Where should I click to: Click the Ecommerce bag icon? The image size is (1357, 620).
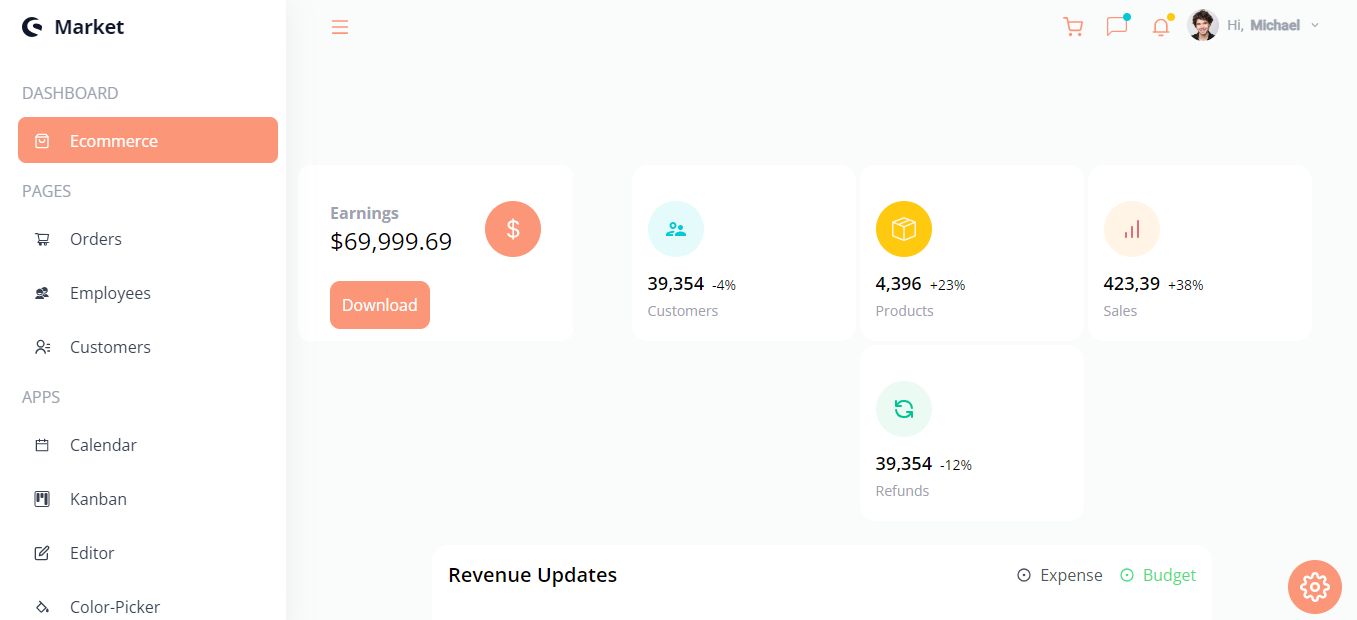42,141
